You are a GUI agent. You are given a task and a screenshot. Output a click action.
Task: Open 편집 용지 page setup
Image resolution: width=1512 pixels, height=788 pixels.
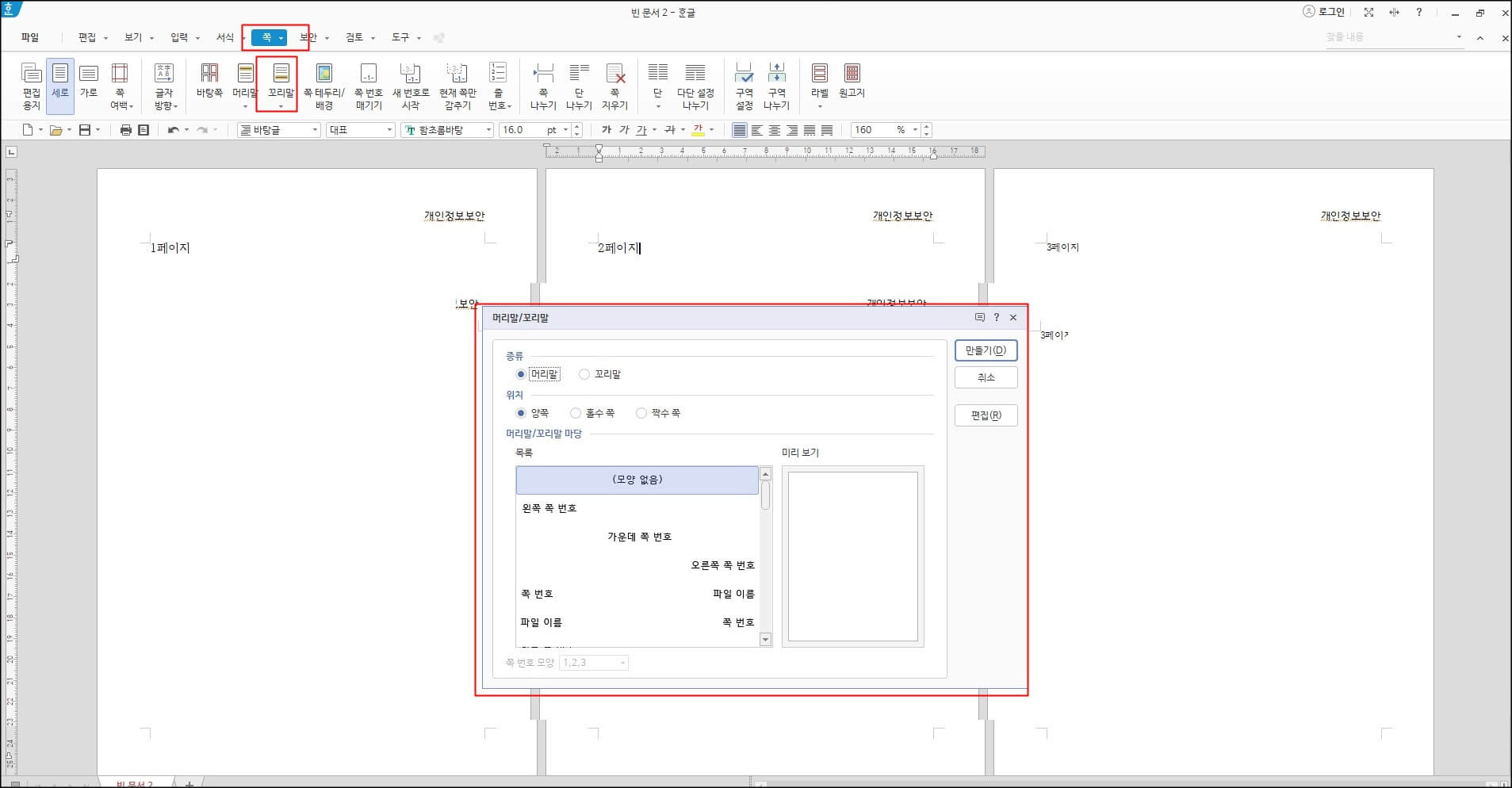31,86
